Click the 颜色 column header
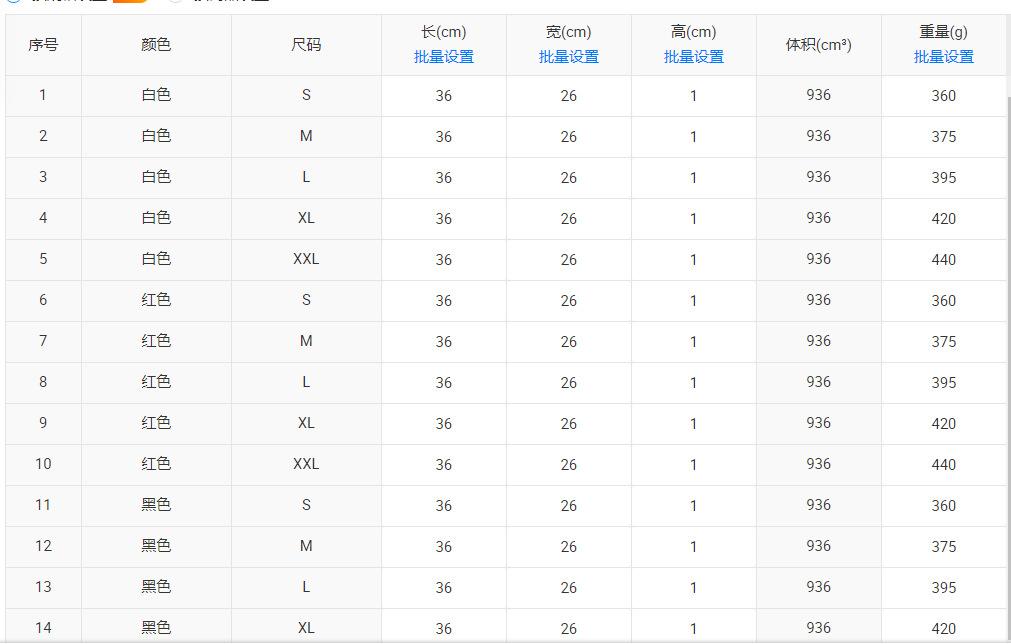Screen dimensions: 1011x644 coord(156,45)
